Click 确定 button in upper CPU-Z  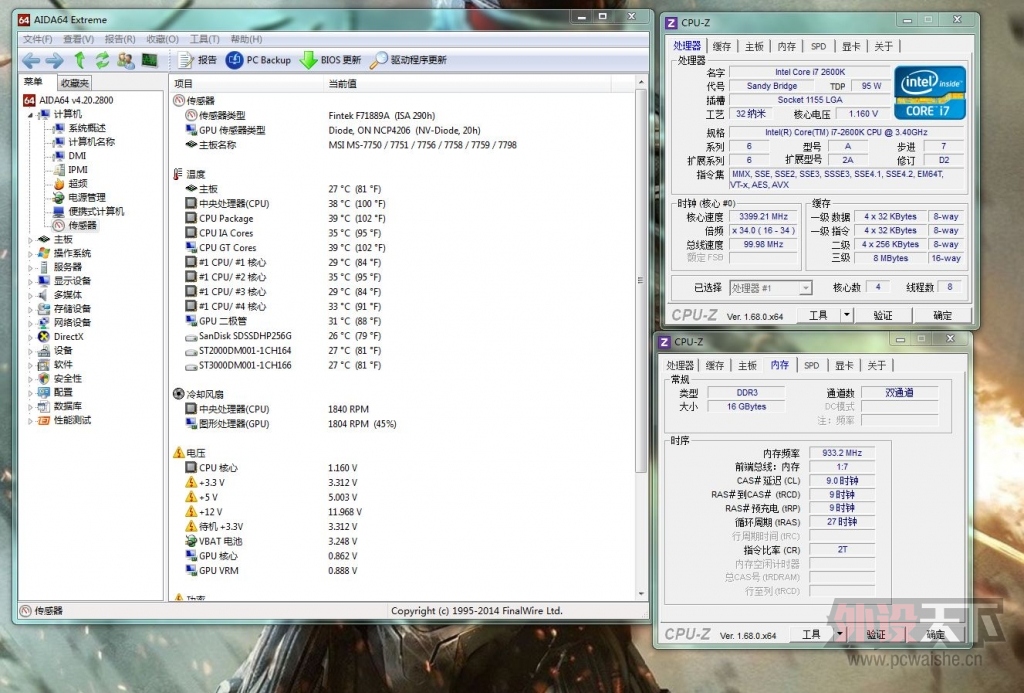942,315
